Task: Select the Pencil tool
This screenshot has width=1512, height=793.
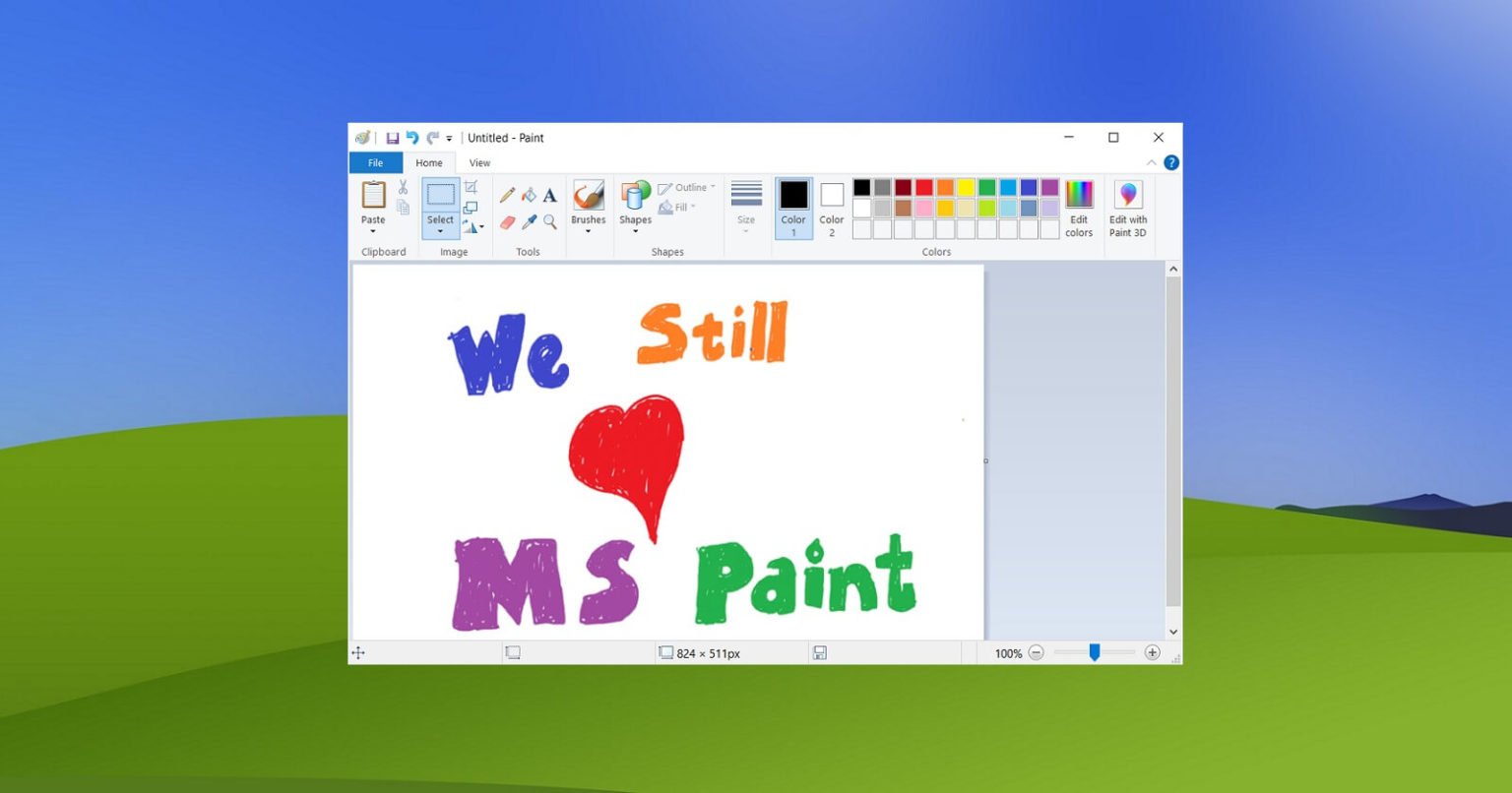Action: point(508,195)
